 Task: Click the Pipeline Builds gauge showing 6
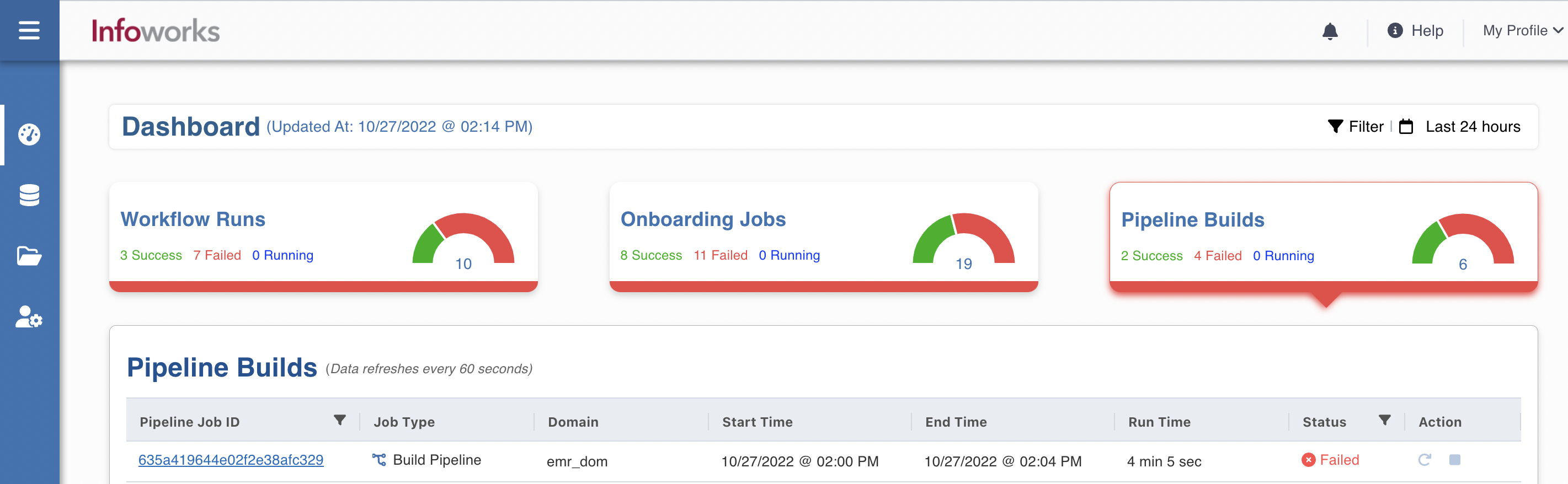pos(1463,242)
